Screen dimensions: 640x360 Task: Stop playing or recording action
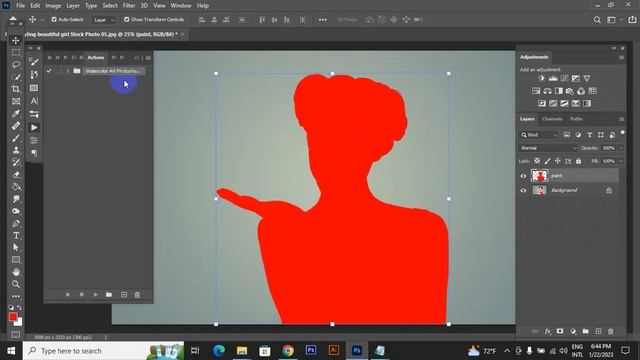68,295
